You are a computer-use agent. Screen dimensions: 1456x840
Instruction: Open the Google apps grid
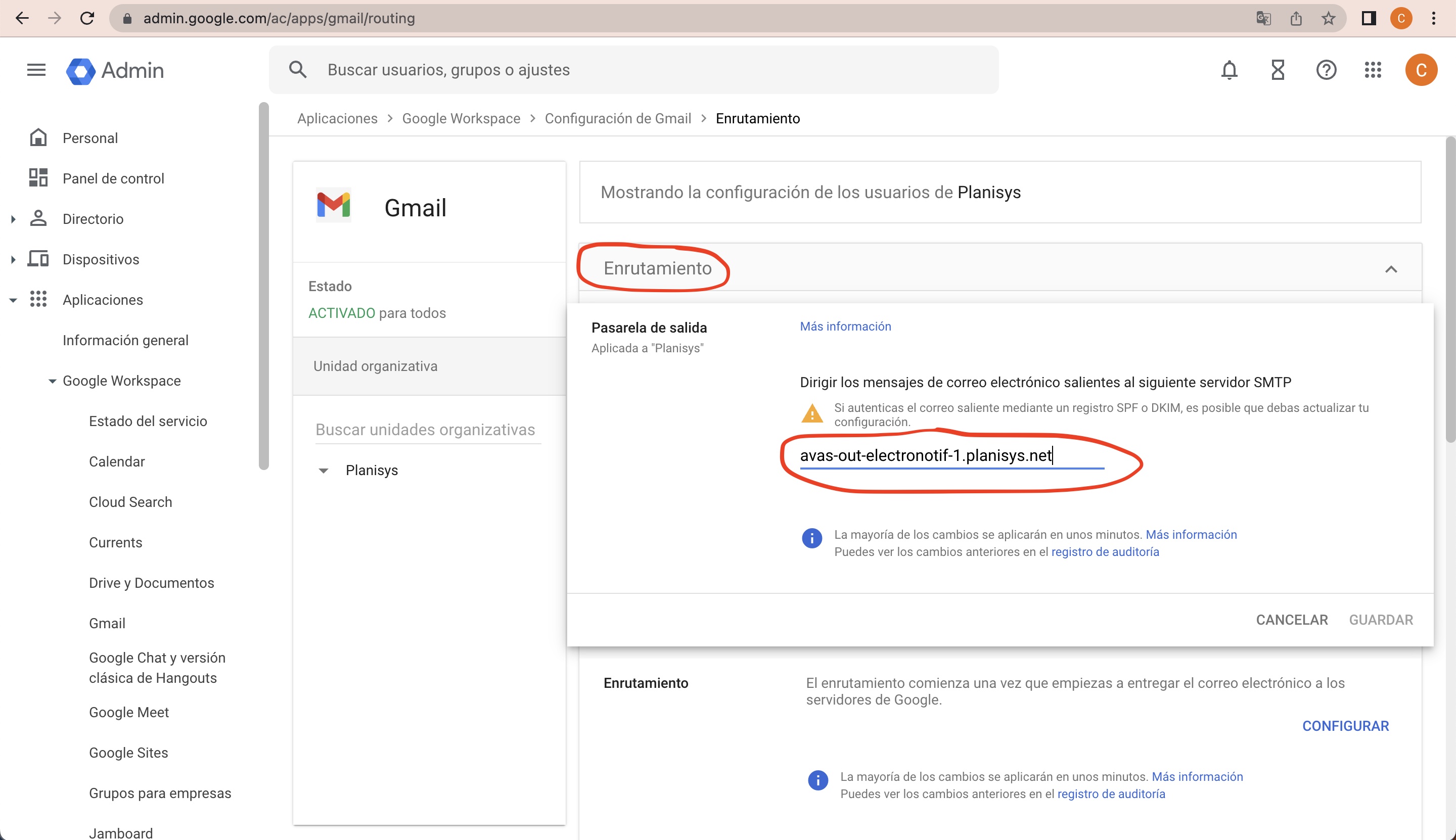click(x=1373, y=70)
